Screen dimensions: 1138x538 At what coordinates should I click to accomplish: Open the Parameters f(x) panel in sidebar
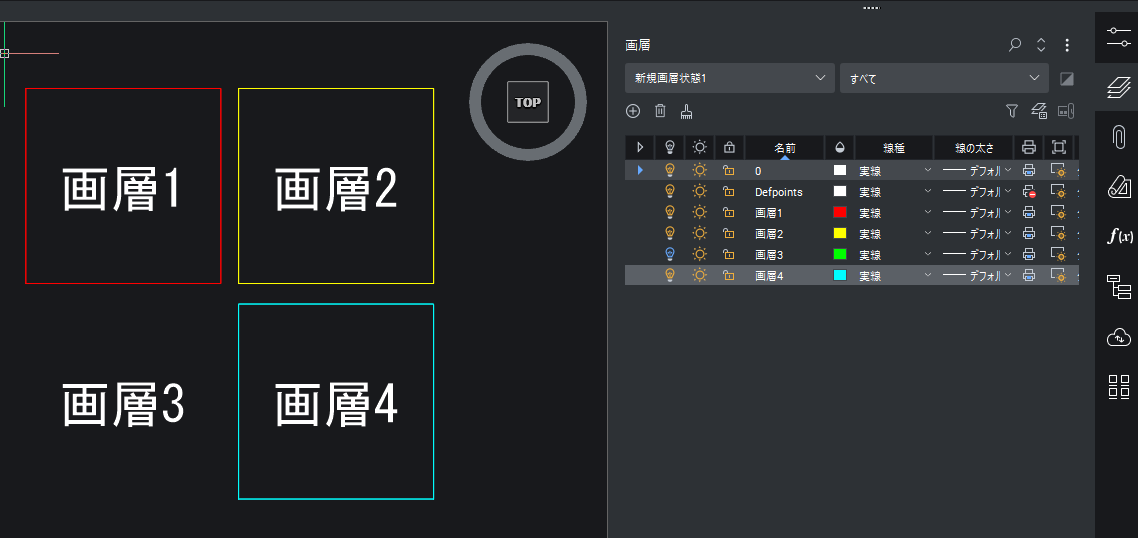(x=1119, y=236)
